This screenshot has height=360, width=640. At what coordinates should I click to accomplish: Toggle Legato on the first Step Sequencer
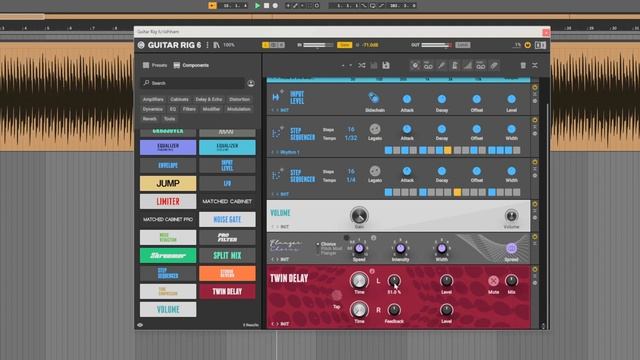pyautogui.click(x=375, y=129)
